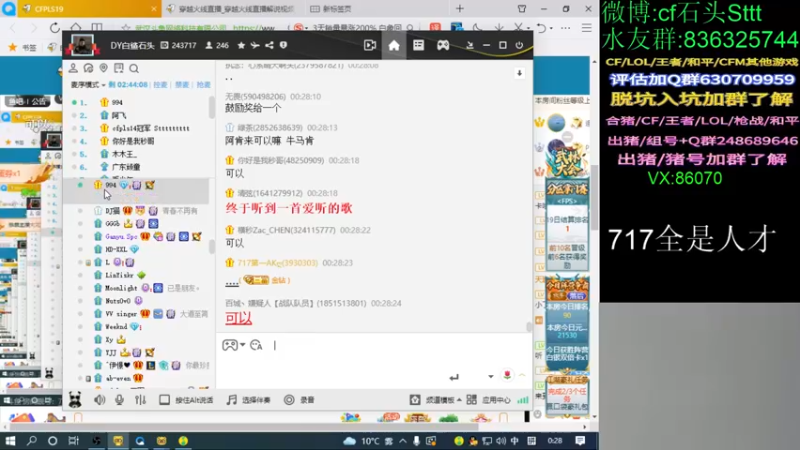The width and height of the screenshot is (800, 450).
Task: Open the browser hamburger menu
Action: (x=587, y=28)
